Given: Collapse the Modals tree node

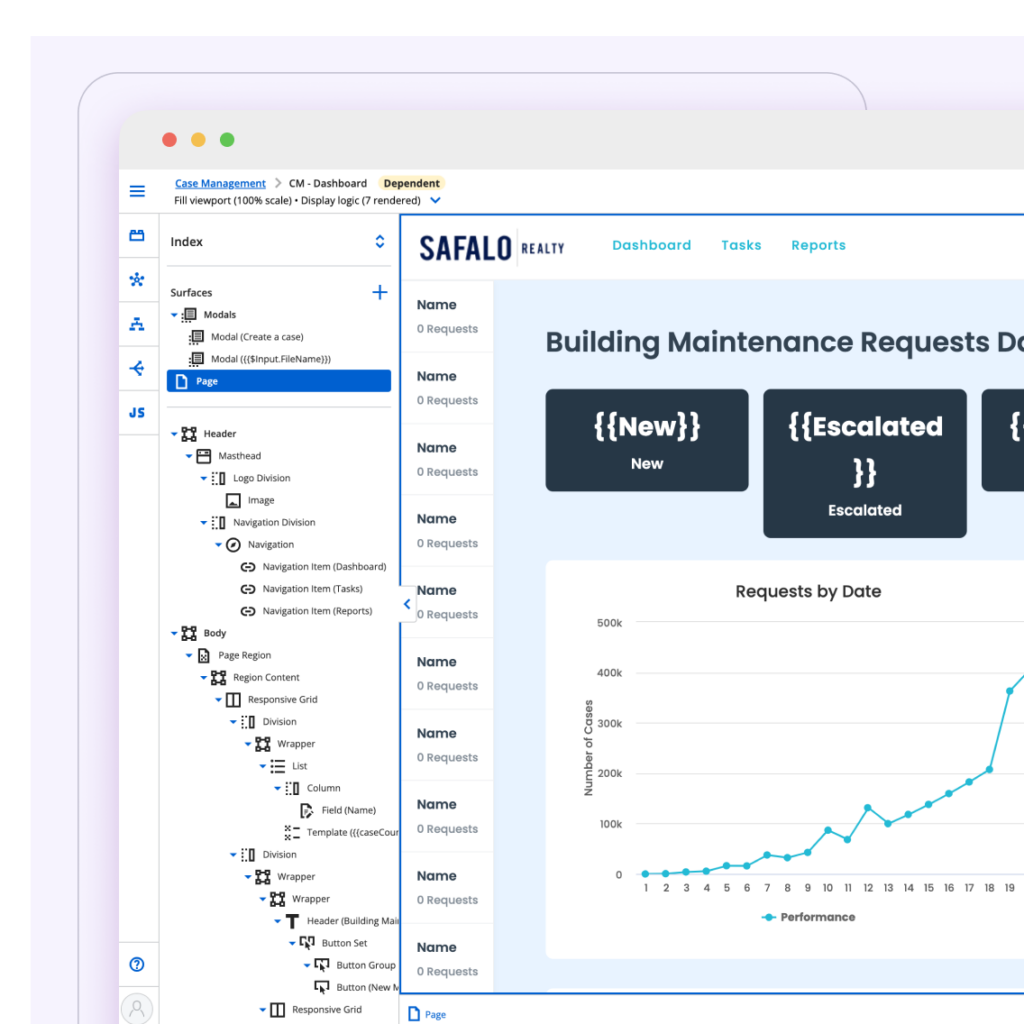Looking at the screenshot, I should tap(174, 315).
